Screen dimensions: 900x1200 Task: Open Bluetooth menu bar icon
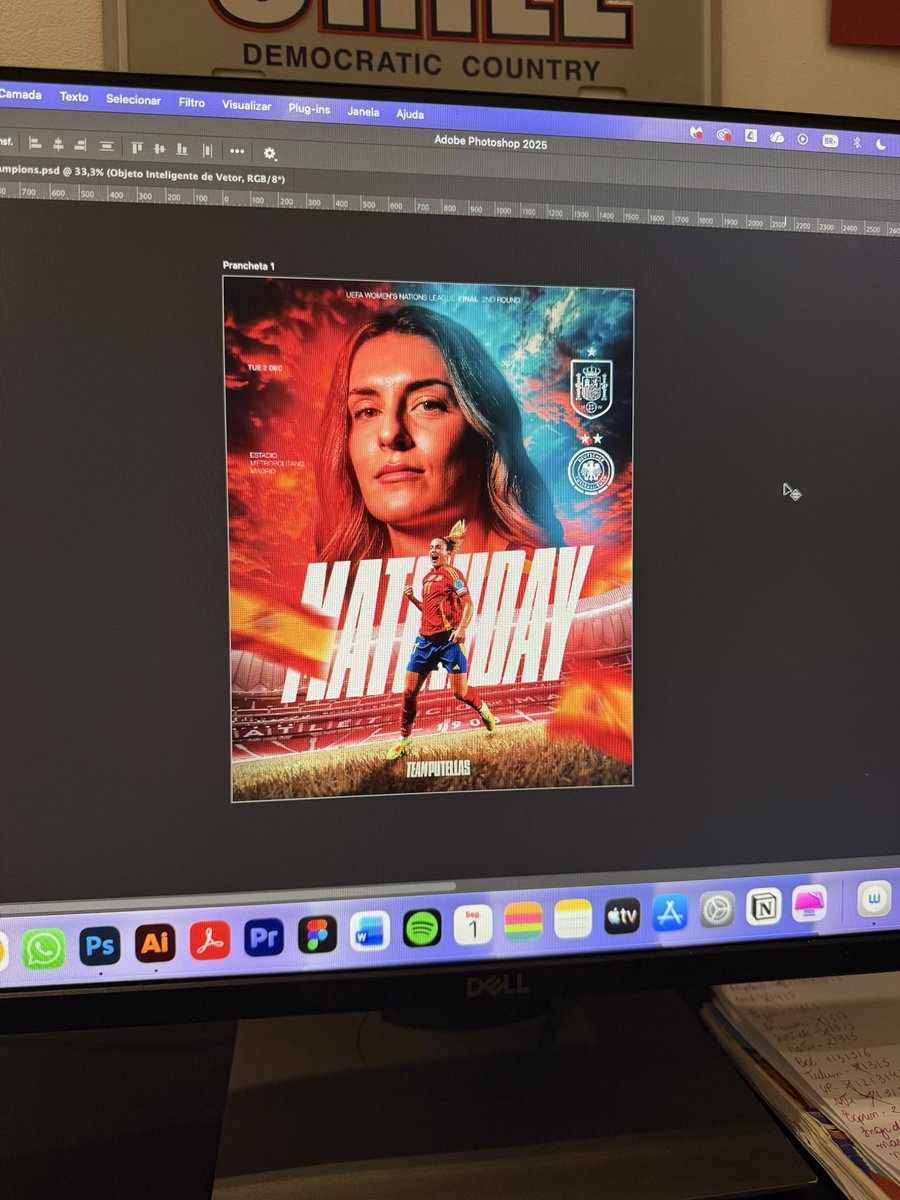coord(857,143)
